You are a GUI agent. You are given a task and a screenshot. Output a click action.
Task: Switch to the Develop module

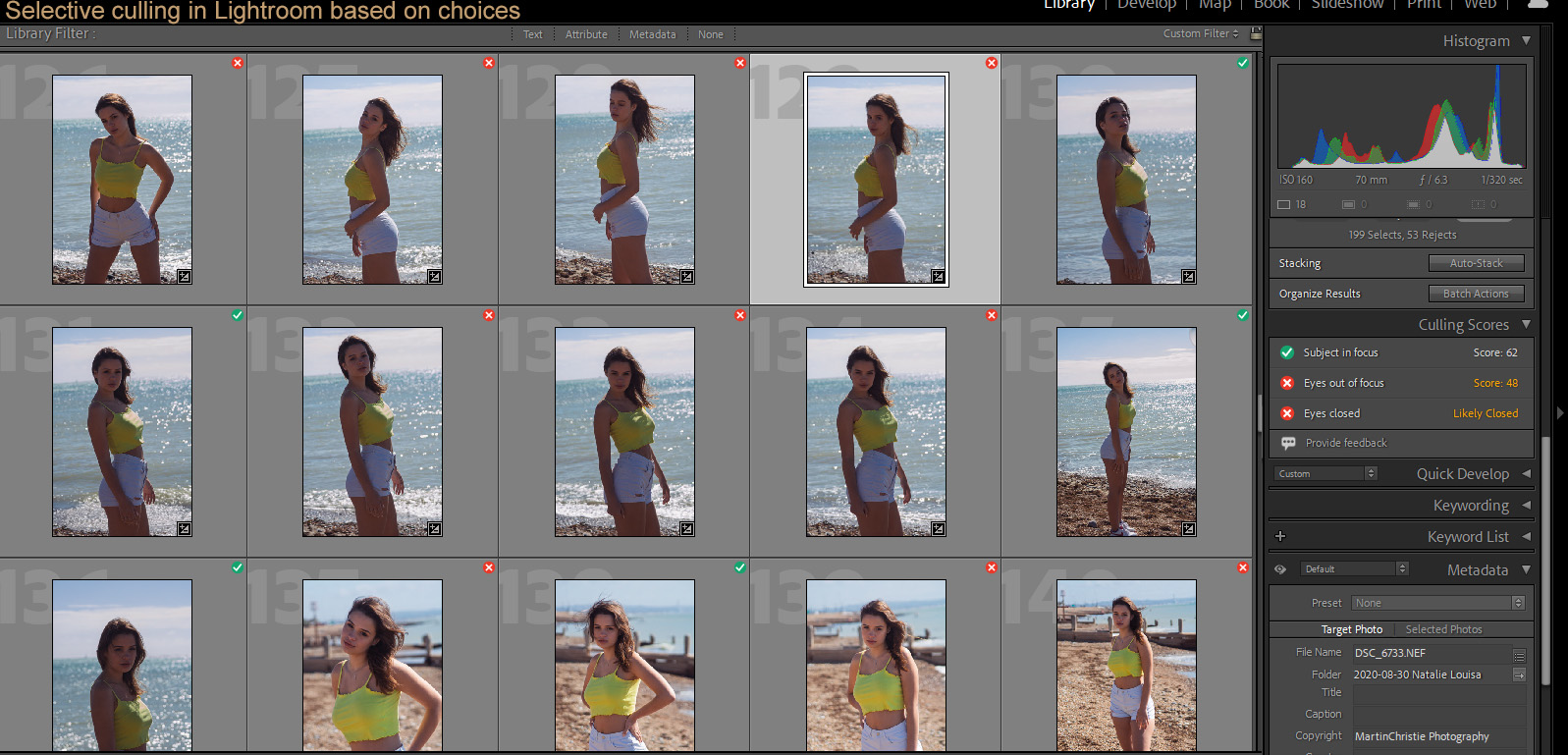1146,5
